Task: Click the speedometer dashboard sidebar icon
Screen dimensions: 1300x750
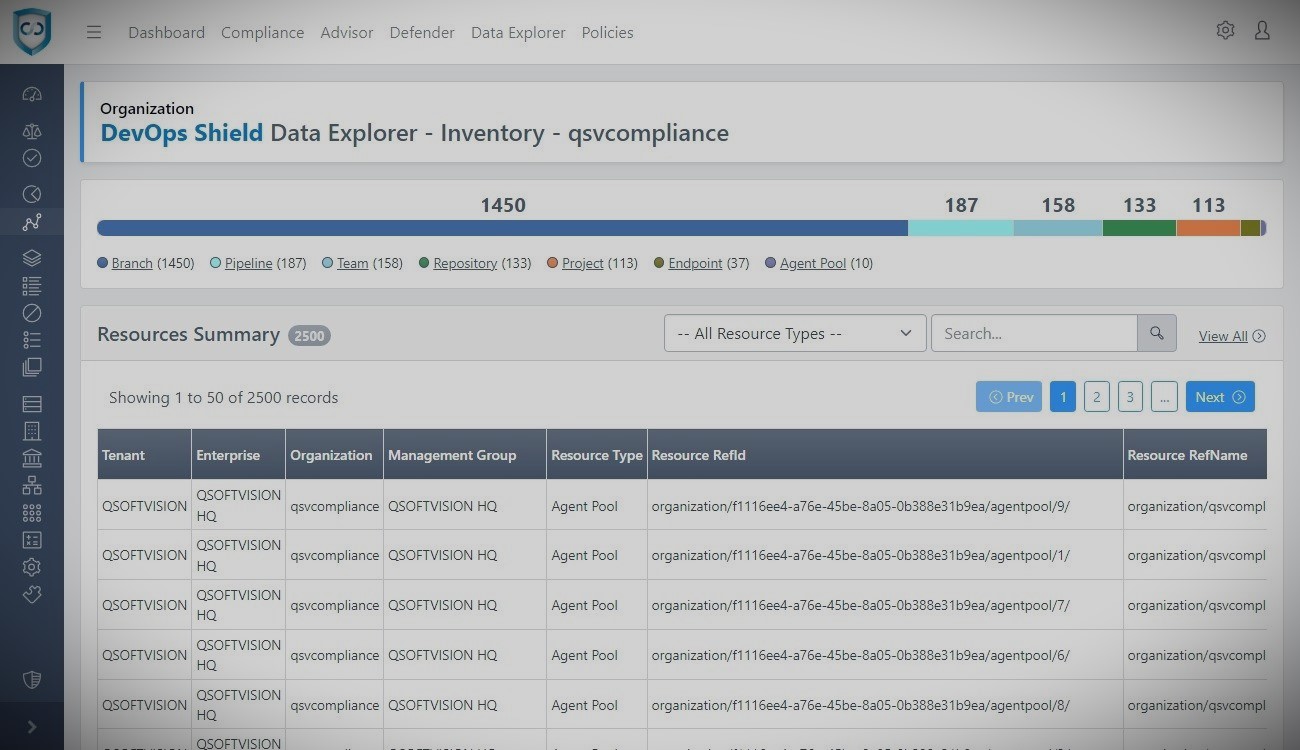Action: pyautogui.click(x=32, y=95)
